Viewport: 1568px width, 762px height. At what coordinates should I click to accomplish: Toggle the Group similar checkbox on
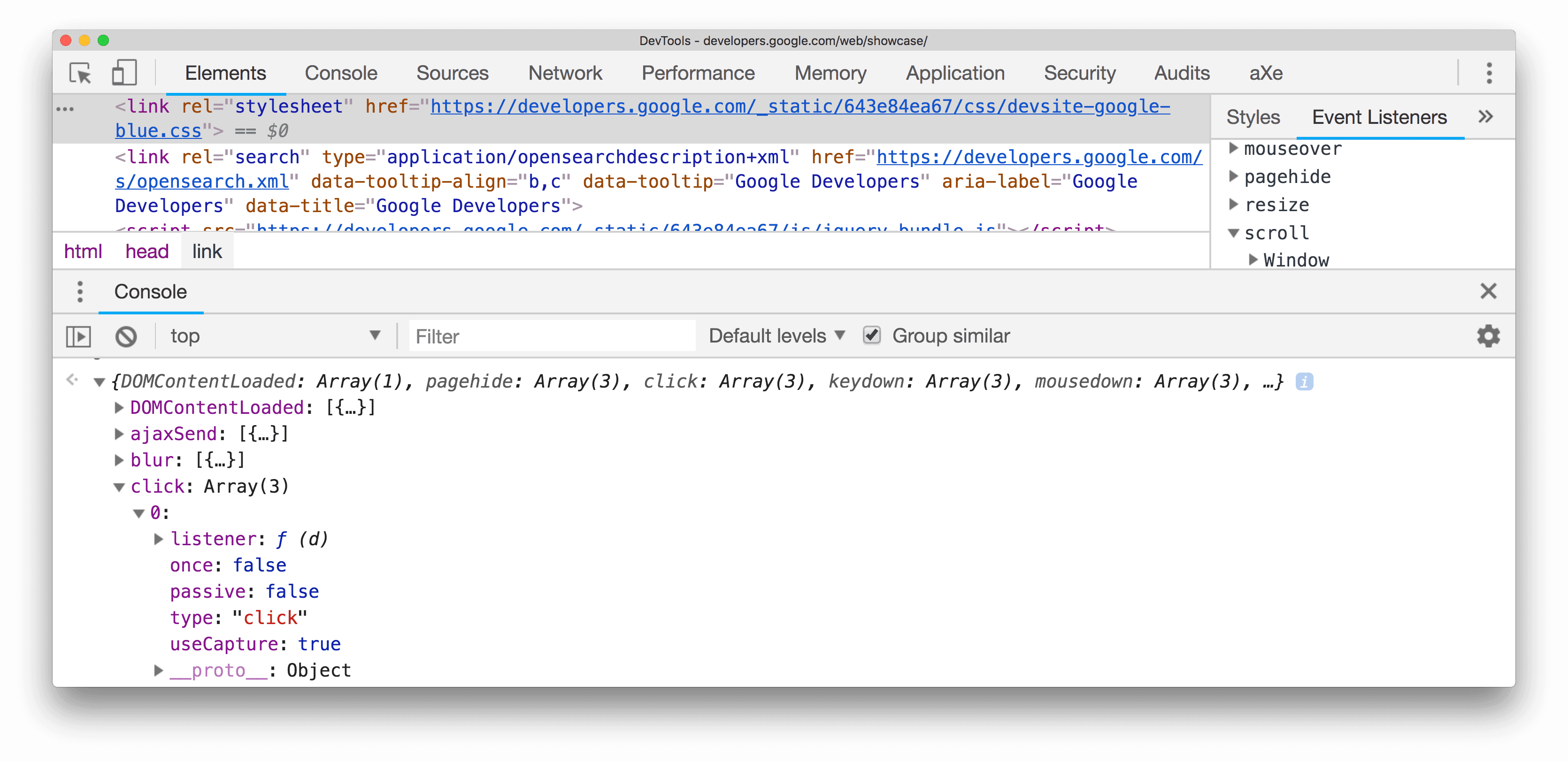[x=871, y=335]
